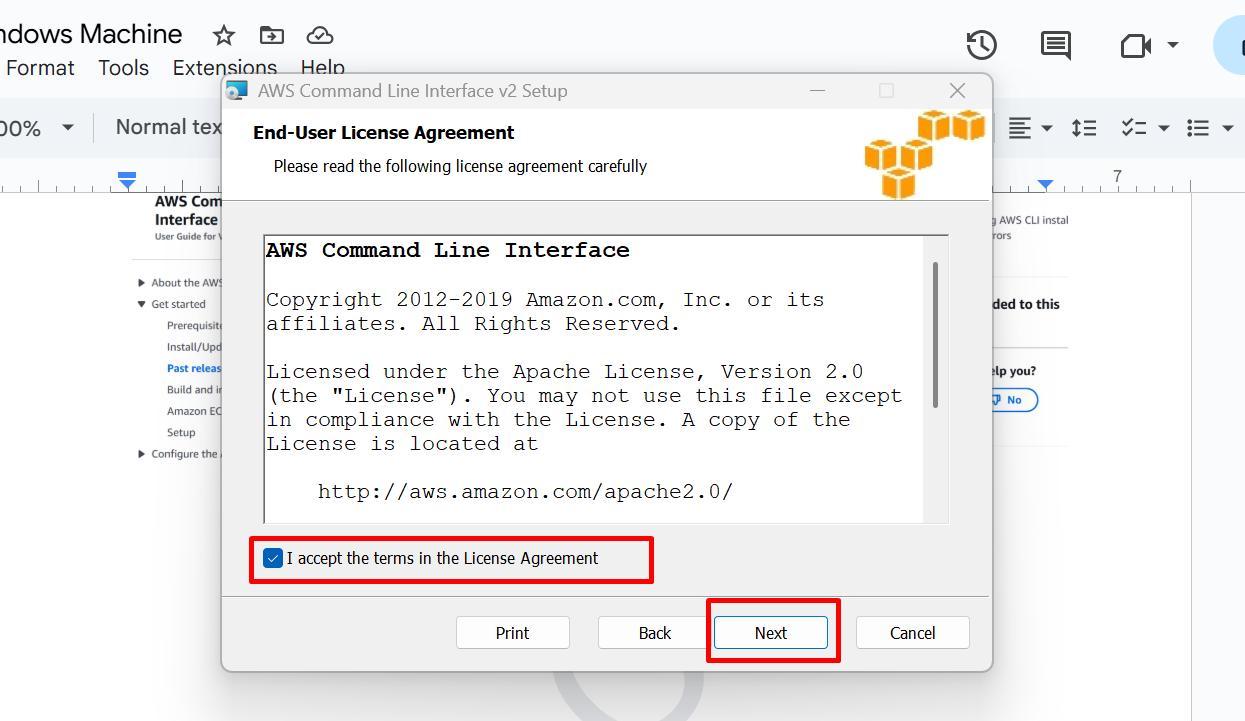Open the comments history icon

[1056, 45]
